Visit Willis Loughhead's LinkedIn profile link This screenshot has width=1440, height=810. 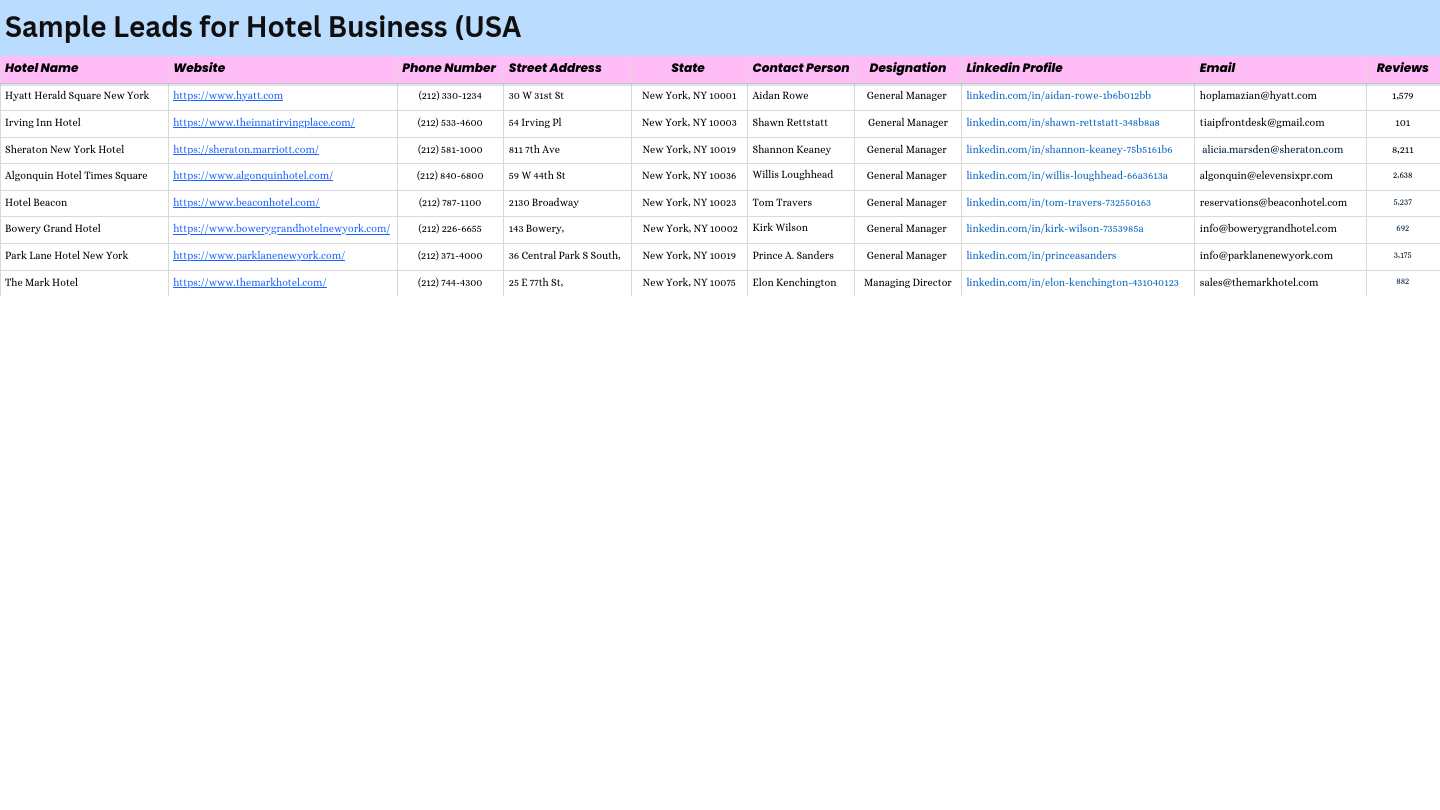pos(1066,175)
